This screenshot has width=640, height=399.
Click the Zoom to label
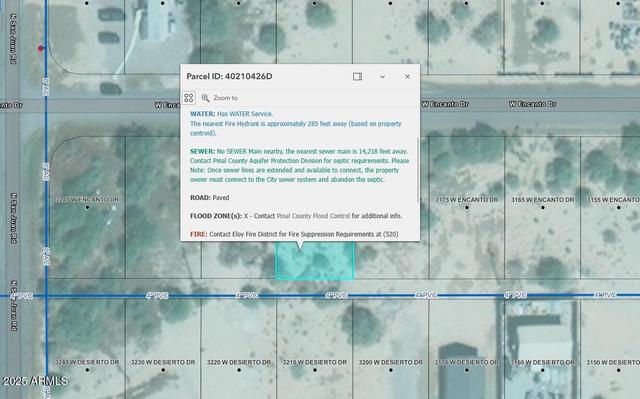click(x=225, y=98)
